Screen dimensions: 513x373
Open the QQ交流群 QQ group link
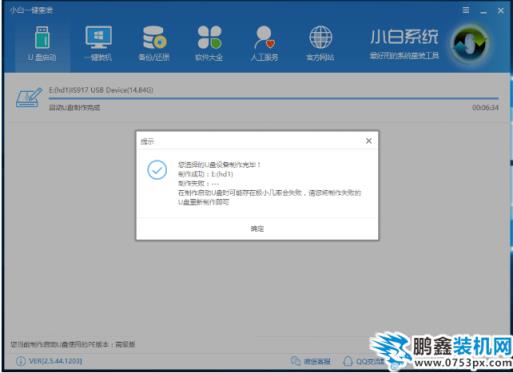tap(364, 361)
